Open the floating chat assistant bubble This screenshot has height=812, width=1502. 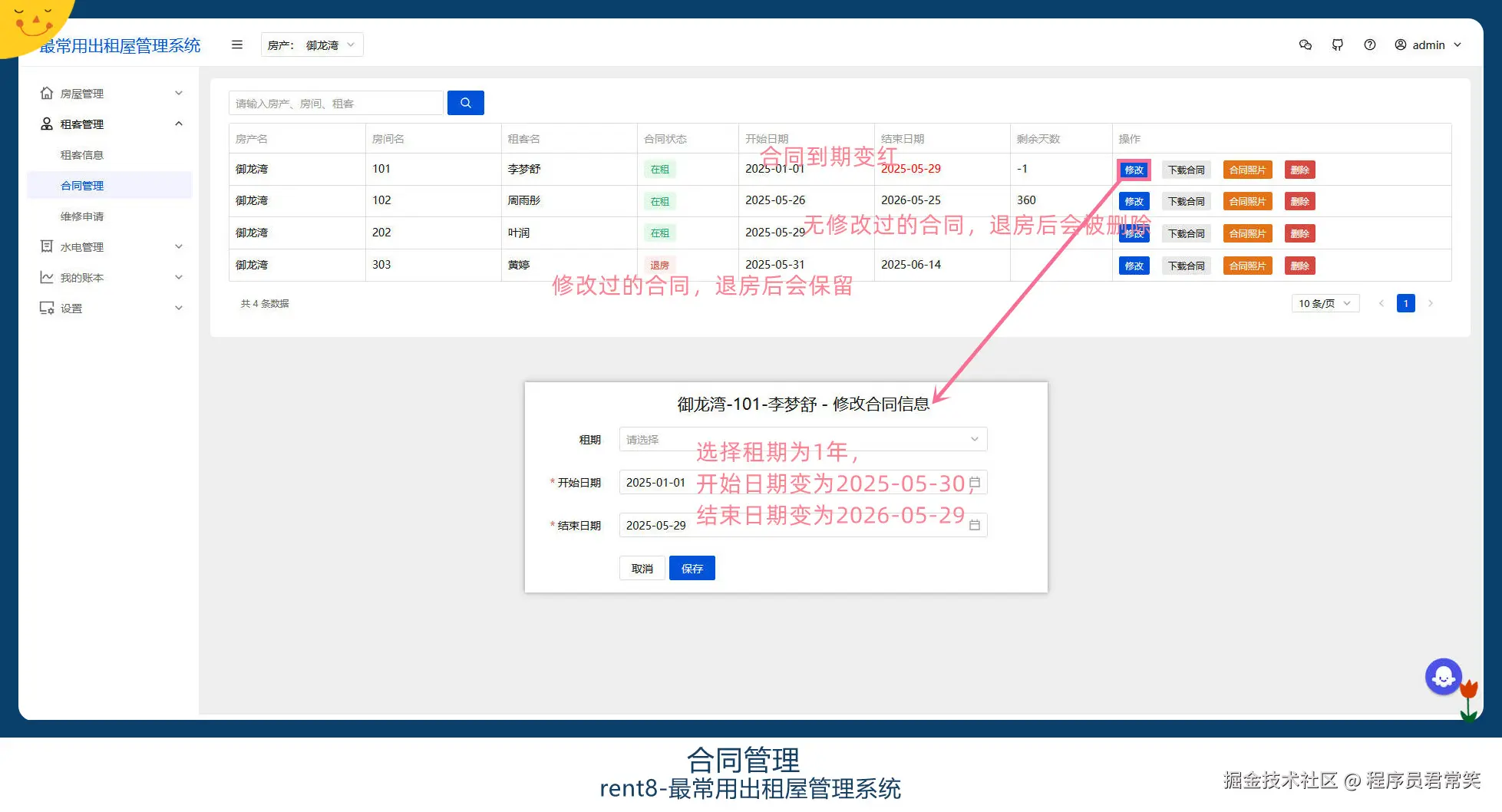(1444, 676)
